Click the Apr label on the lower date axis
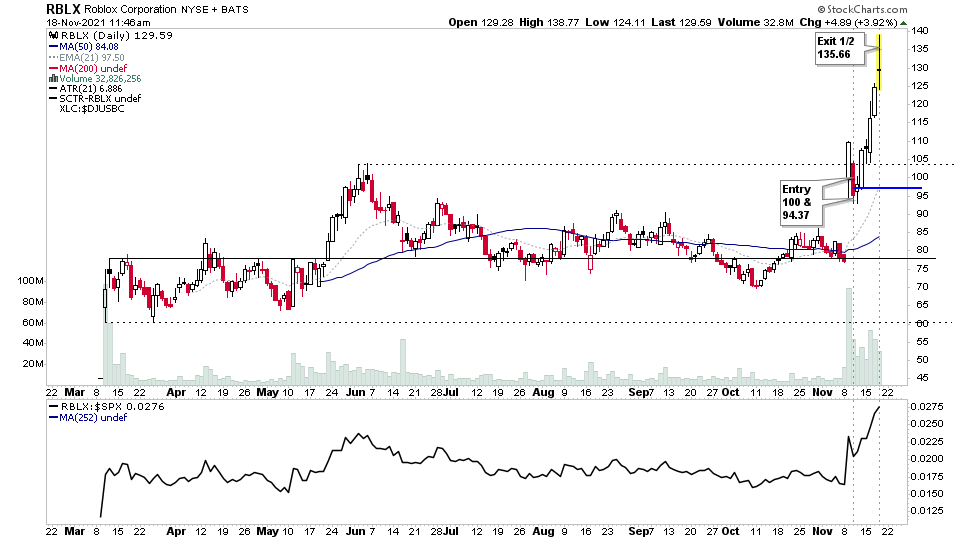The image size is (960, 540). [x=176, y=531]
